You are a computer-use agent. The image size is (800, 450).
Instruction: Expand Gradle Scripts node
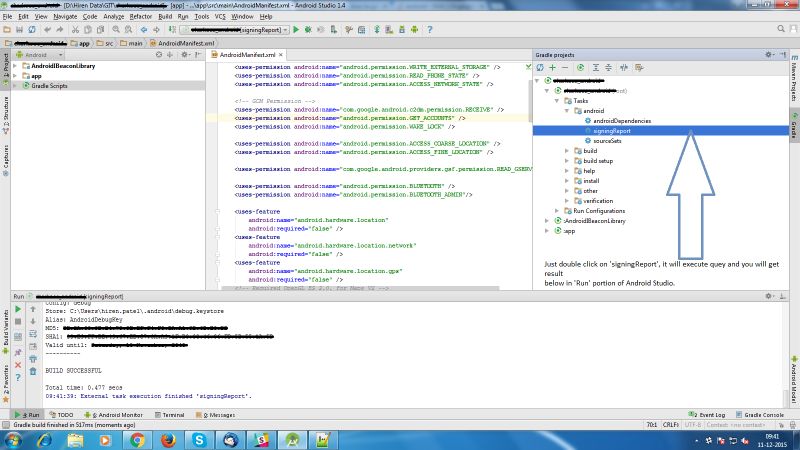point(15,86)
